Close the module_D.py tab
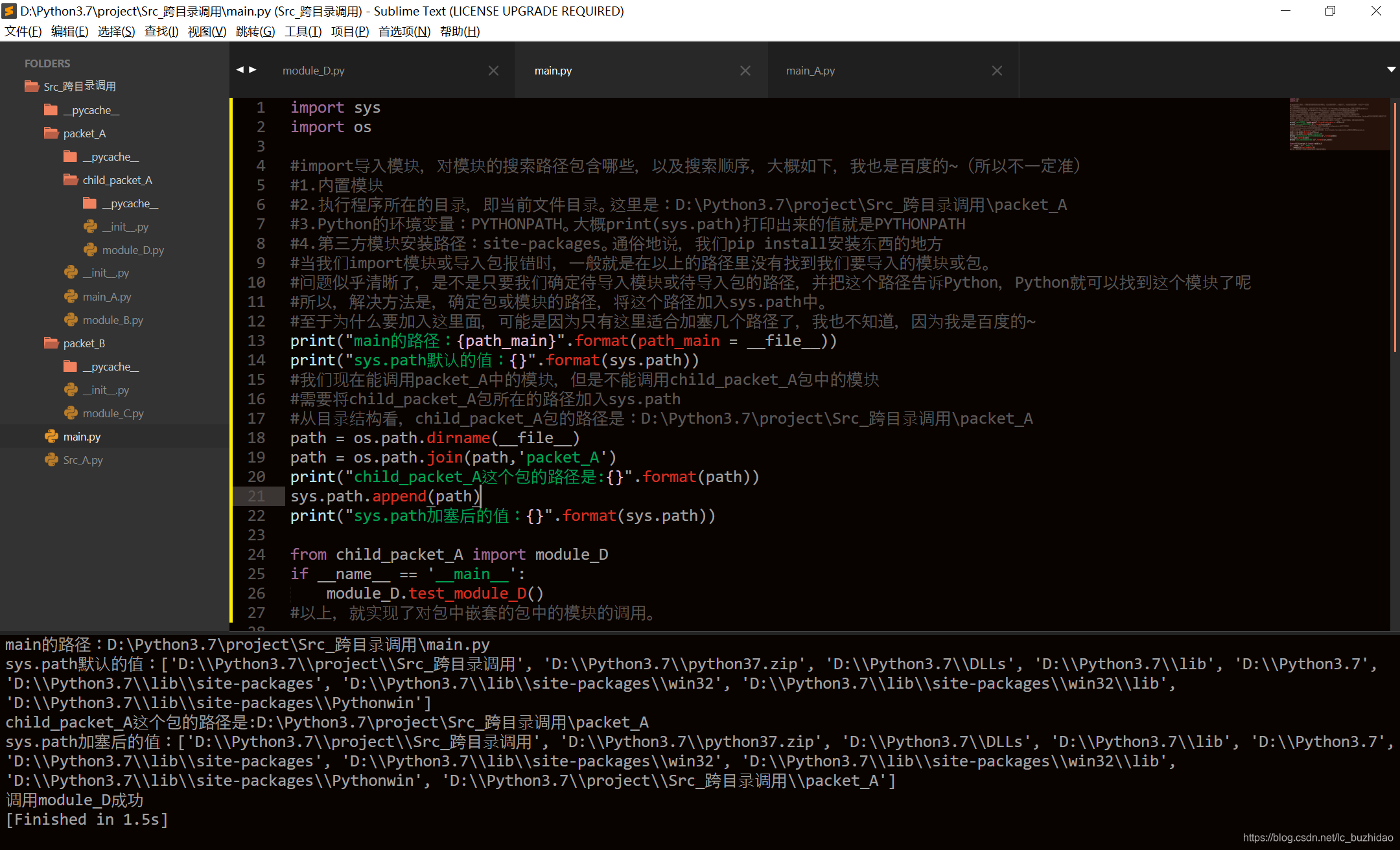Screen dimensions: 1400x850 coord(493,71)
